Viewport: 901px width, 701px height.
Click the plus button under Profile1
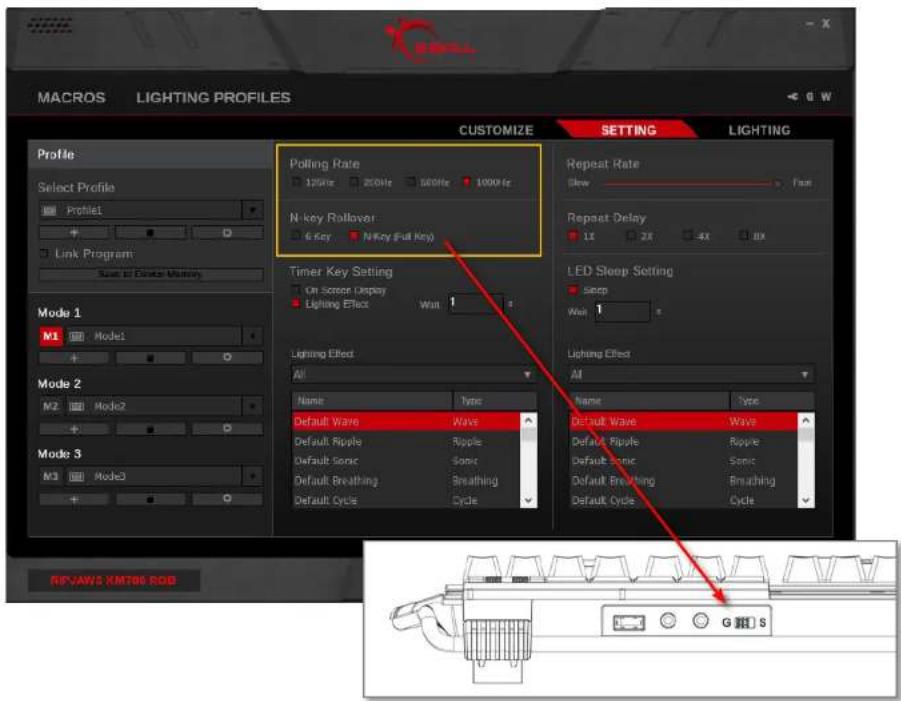tap(74, 233)
